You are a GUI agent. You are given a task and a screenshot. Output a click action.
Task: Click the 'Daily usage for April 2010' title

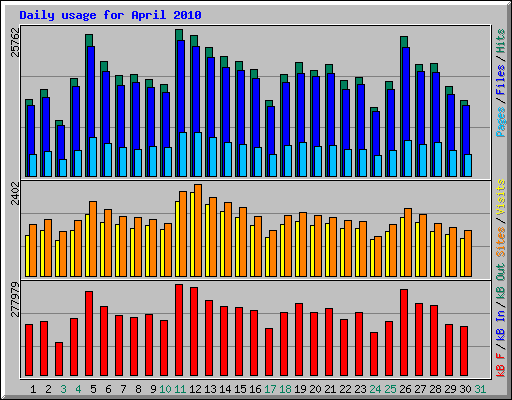[x=110, y=15]
